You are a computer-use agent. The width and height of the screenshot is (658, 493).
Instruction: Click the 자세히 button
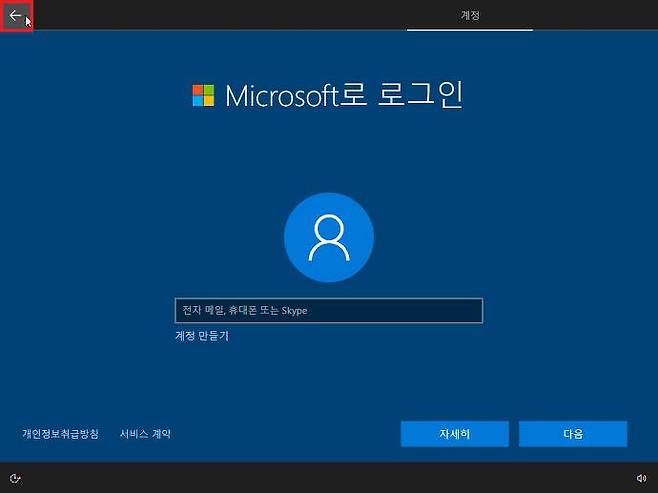pyautogui.click(x=455, y=434)
